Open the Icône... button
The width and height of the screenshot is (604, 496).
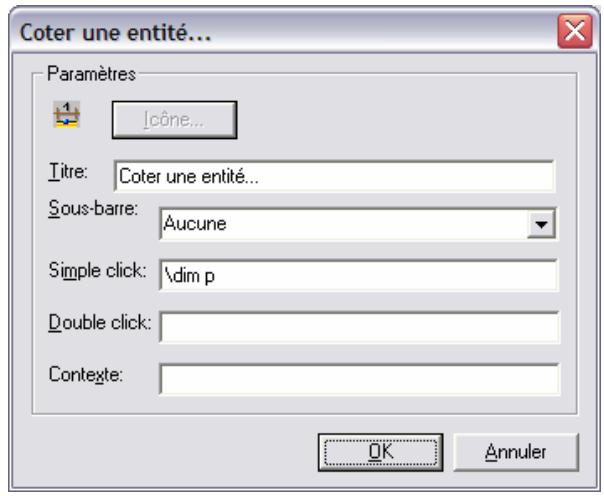pos(174,120)
